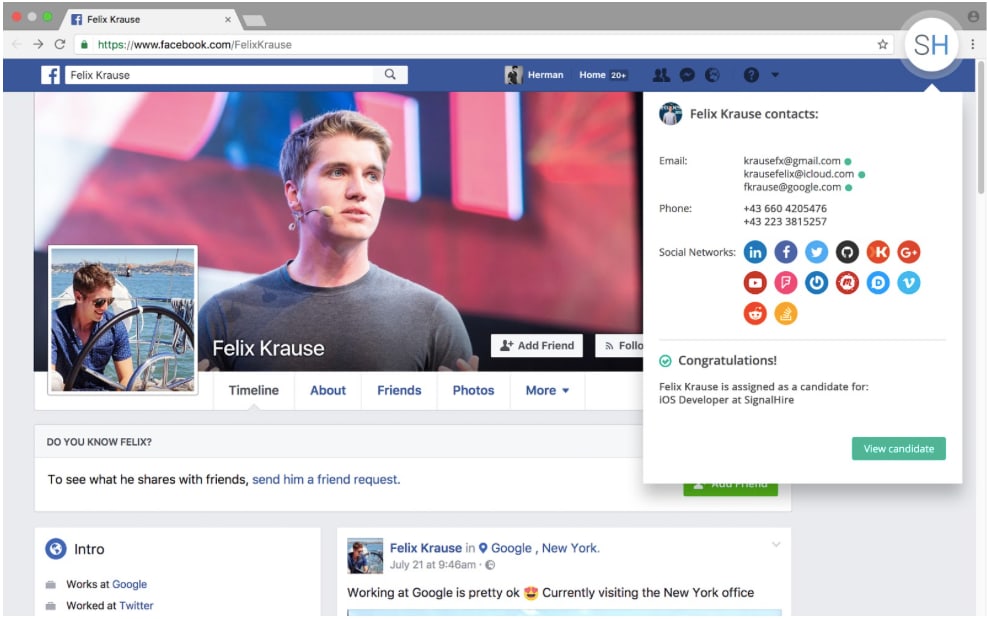Switch to the Photos tab
This screenshot has width=989, height=619.
tap(474, 391)
